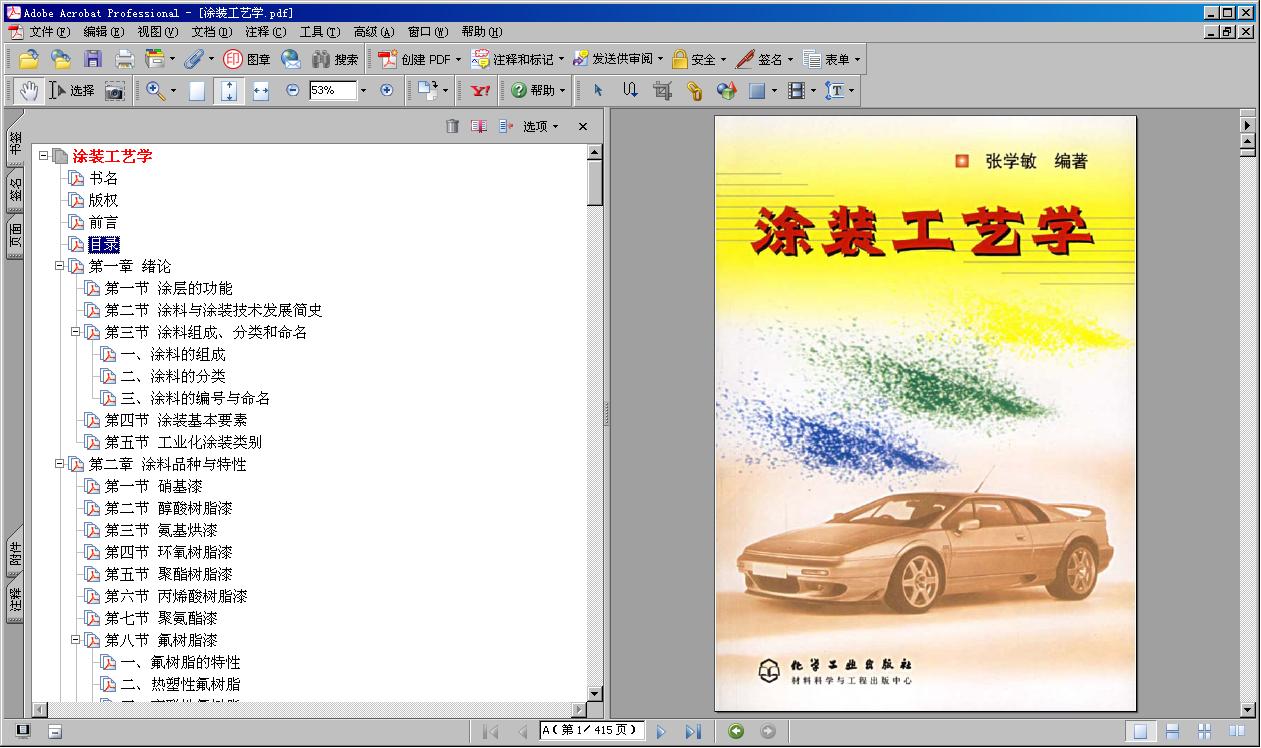Collapse 第二章 涂料品种与特性 node
Image resolution: width=1261 pixels, height=748 pixels.
(60, 464)
